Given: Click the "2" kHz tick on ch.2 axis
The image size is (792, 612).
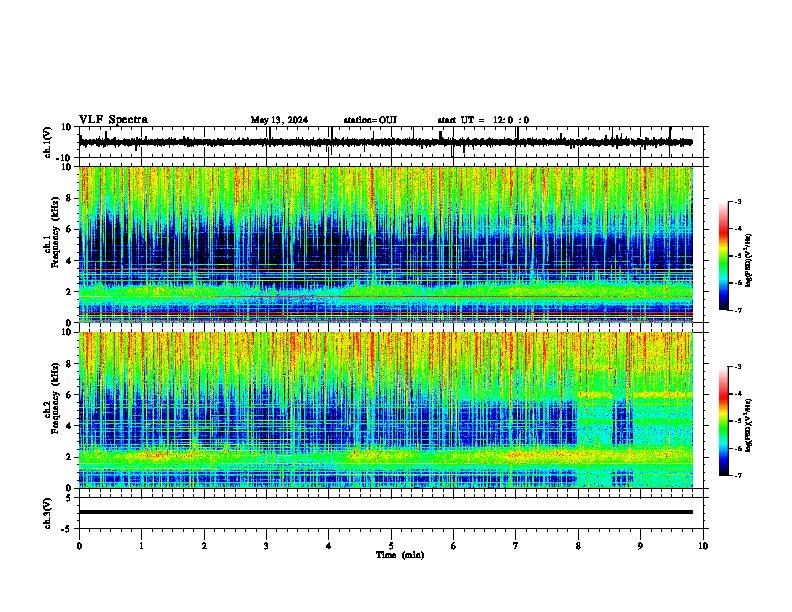Looking at the screenshot, I should (x=69, y=457).
